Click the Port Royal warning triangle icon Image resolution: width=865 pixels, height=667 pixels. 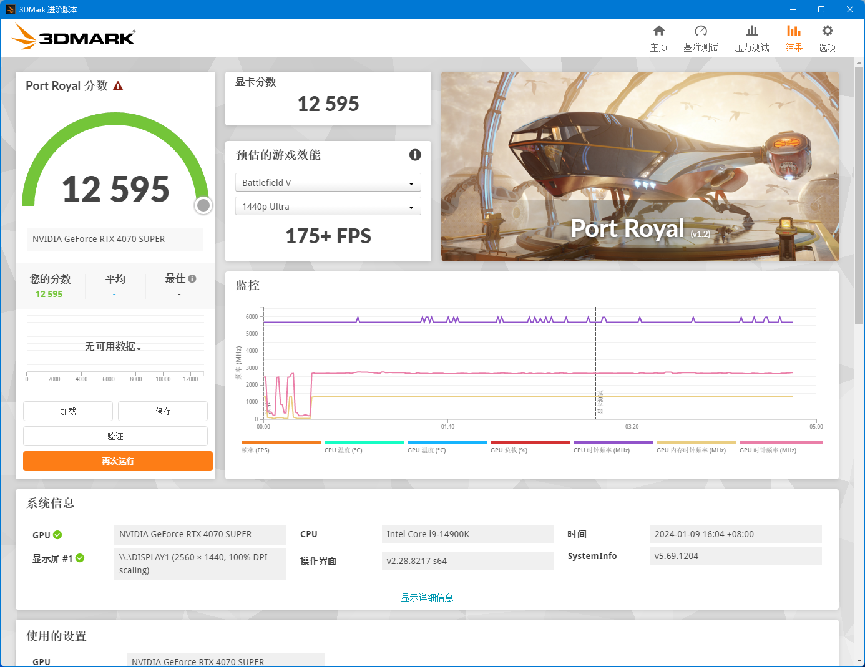pyautogui.click(x=120, y=86)
